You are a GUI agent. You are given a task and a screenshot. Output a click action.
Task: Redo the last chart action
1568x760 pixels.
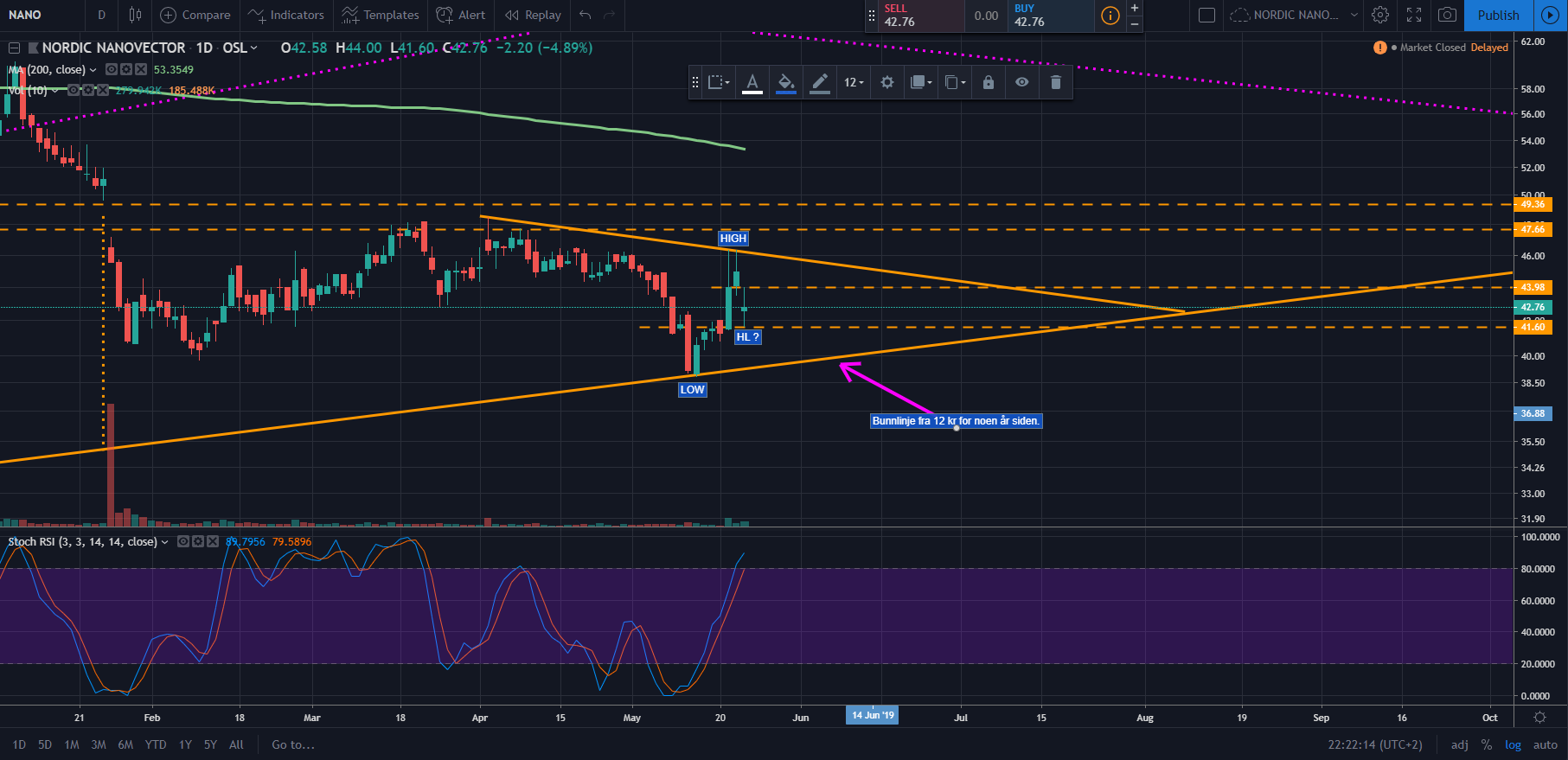tap(610, 15)
